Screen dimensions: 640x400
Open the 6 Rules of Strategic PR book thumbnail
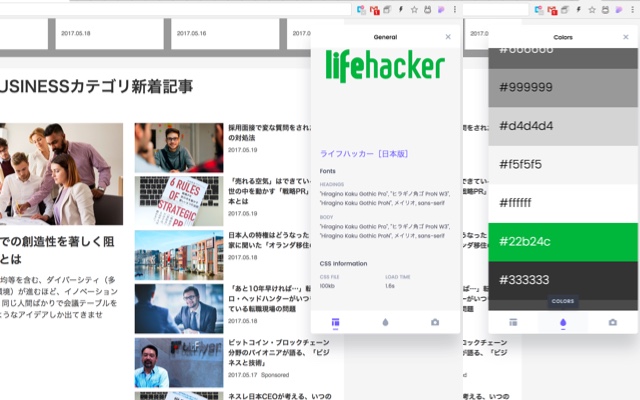click(179, 201)
